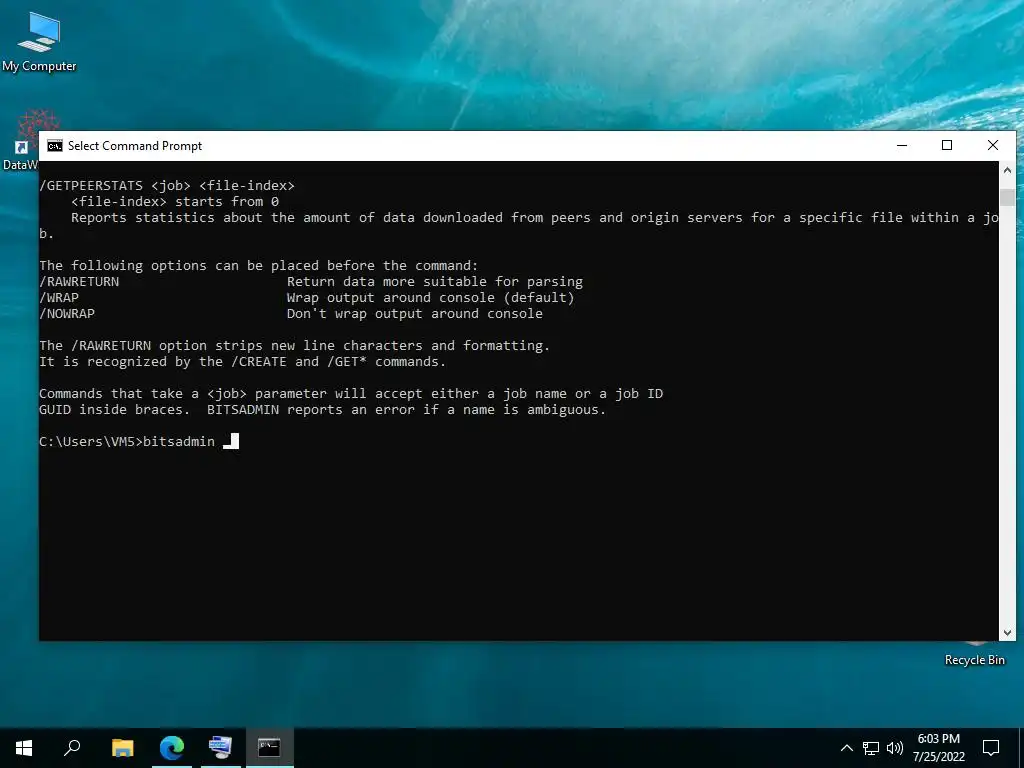This screenshot has width=1024, height=768.
Task: Click the 'Return data more suitable for parsing' text
Action: click(x=434, y=281)
